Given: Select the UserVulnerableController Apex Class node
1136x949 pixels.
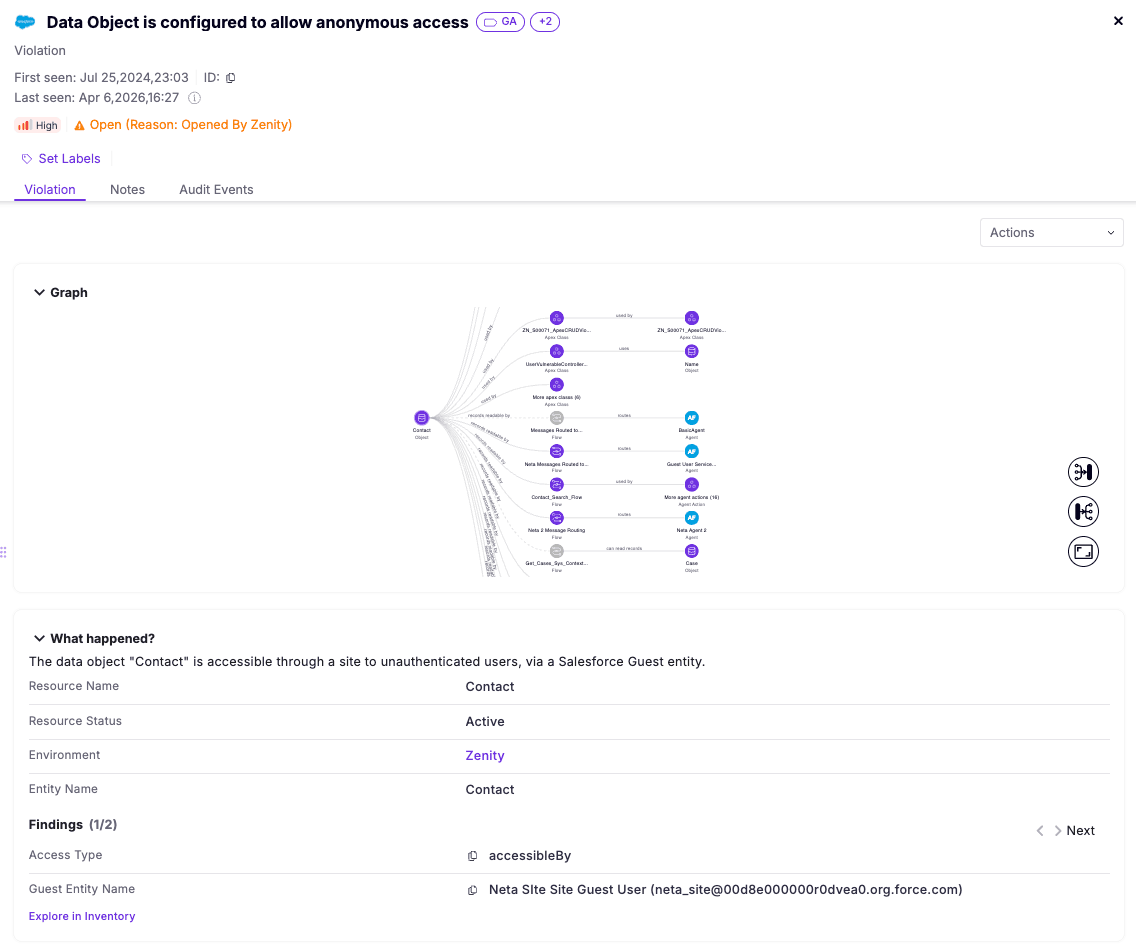Looking at the screenshot, I should click(556, 351).
